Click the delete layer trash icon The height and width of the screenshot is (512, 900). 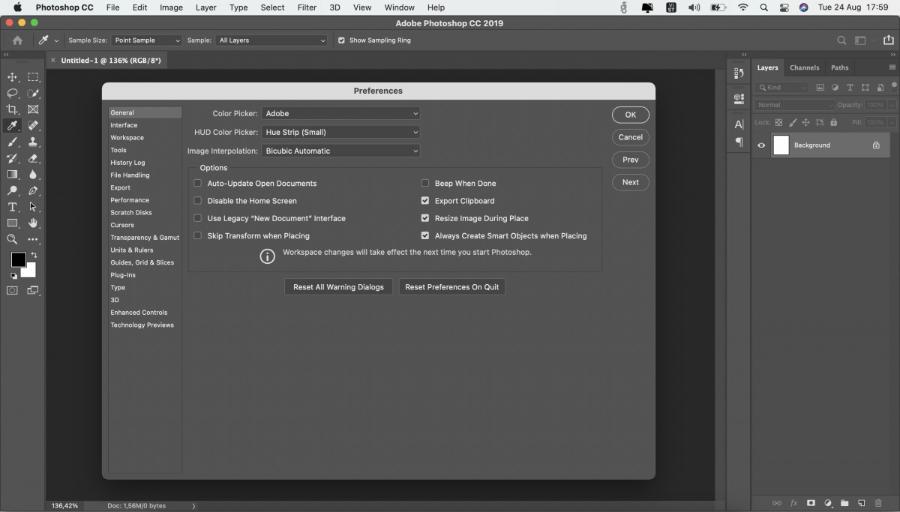[878, 502]
